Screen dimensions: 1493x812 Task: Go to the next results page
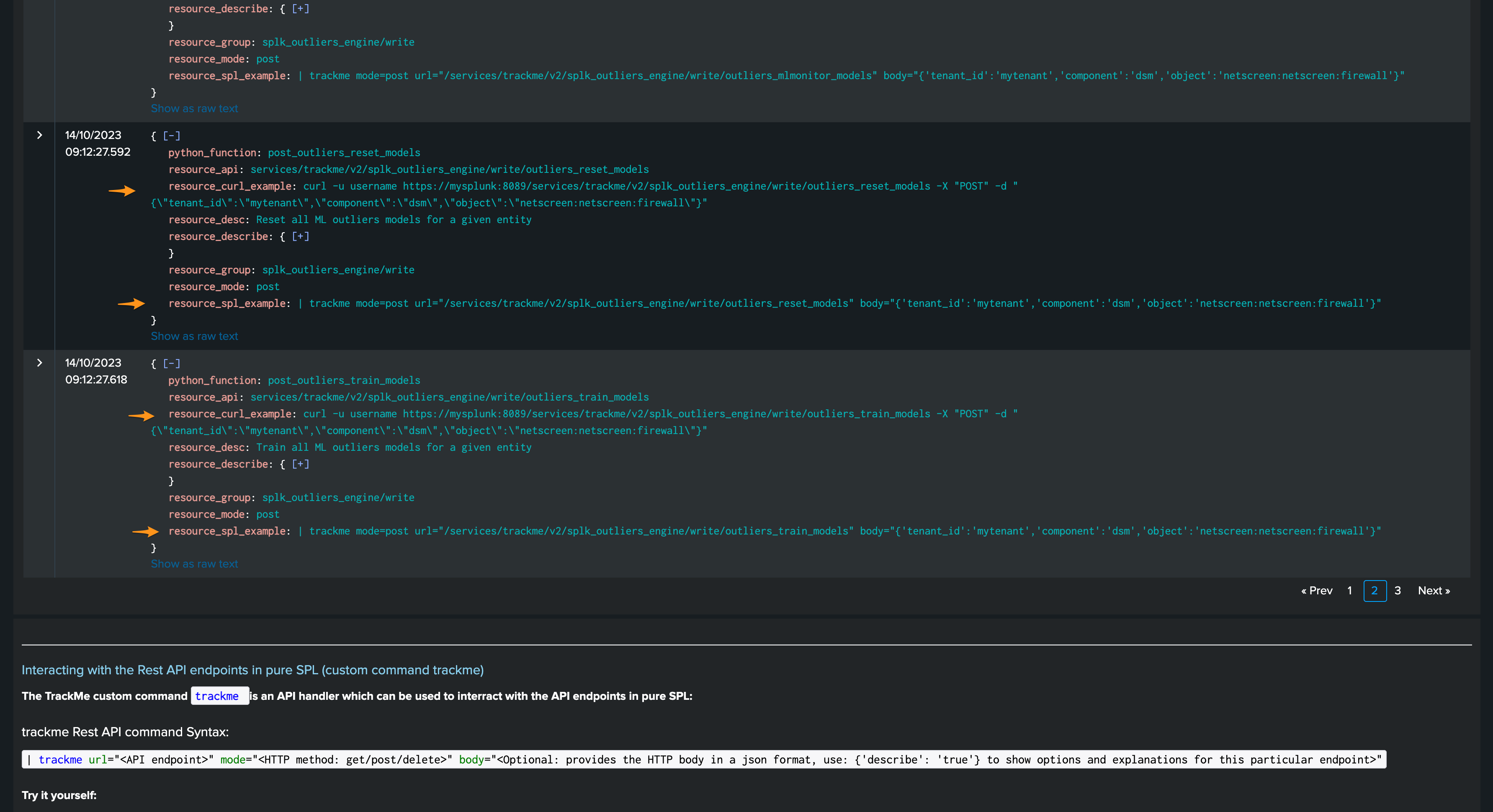[1433, 591]
